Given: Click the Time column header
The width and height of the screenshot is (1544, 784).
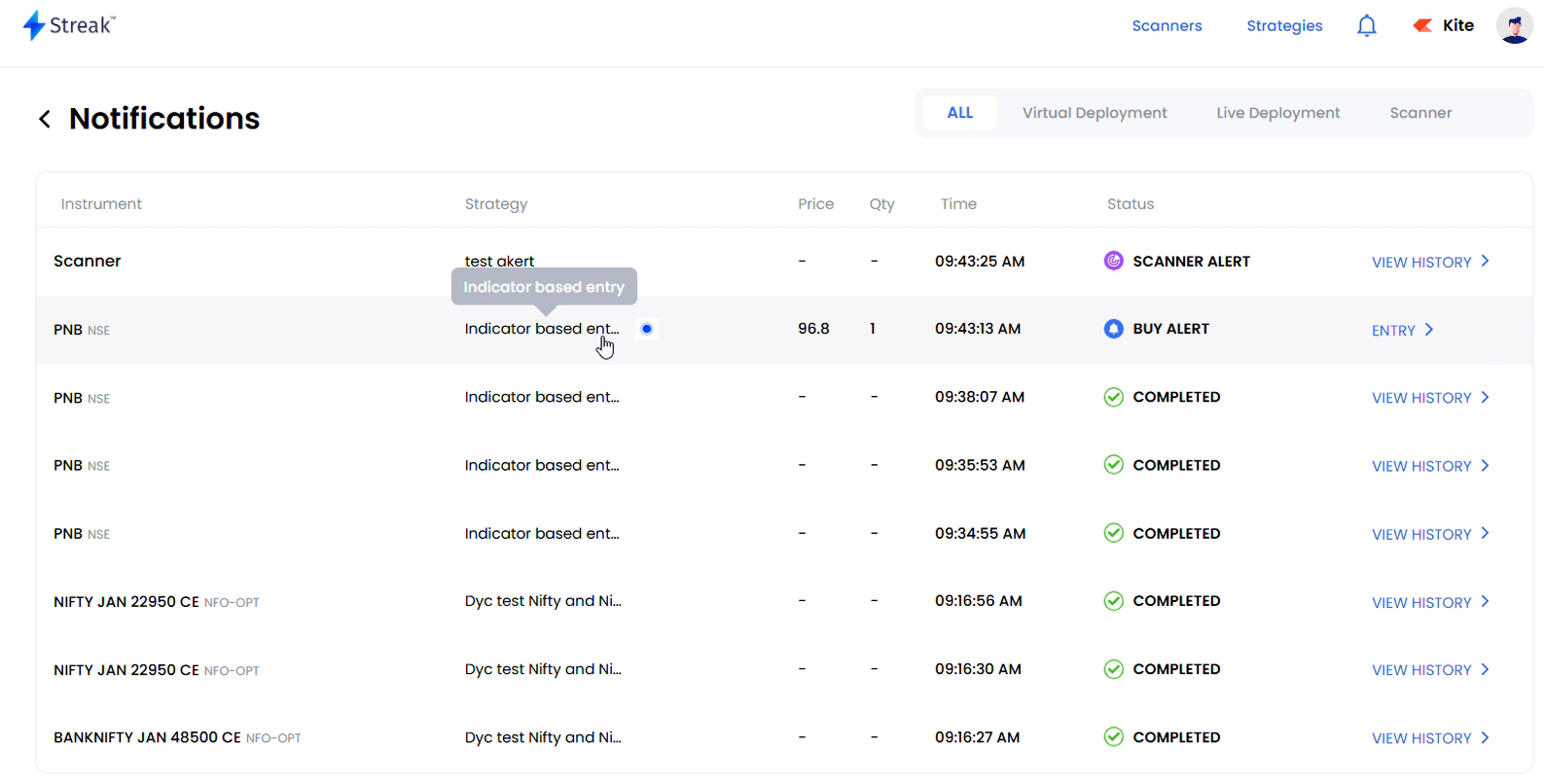Looking at the screenshot, I should tap(958, 203).
